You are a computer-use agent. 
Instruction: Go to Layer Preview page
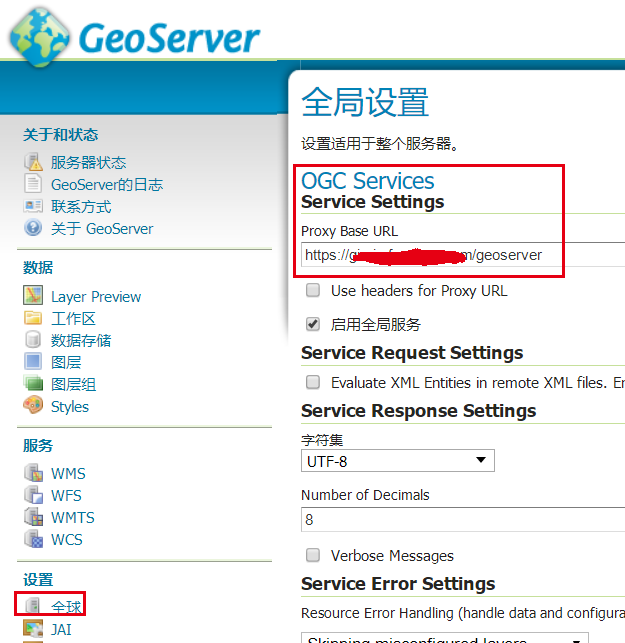[96, 296]
